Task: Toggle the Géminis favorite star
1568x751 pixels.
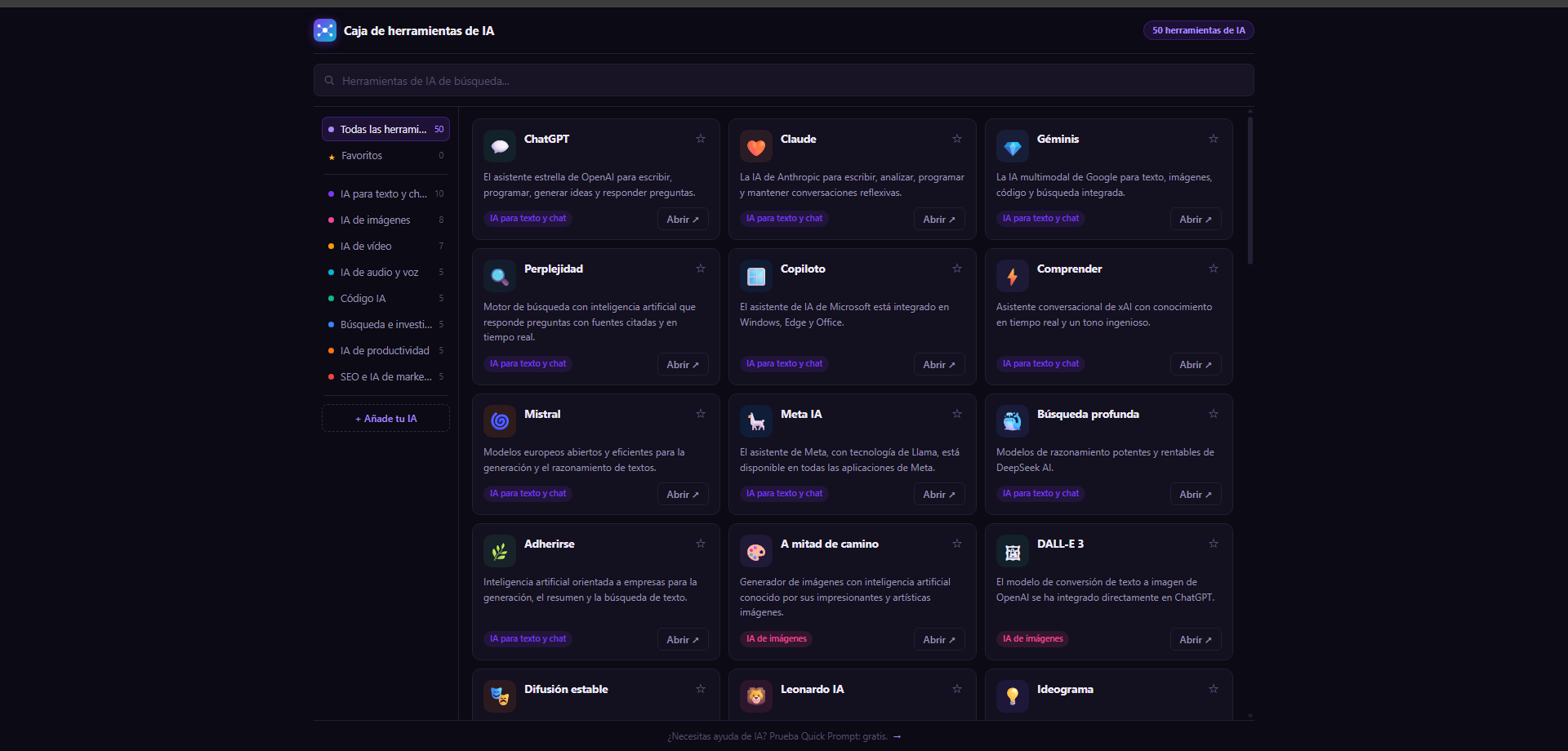Action: pos(1214,139)
